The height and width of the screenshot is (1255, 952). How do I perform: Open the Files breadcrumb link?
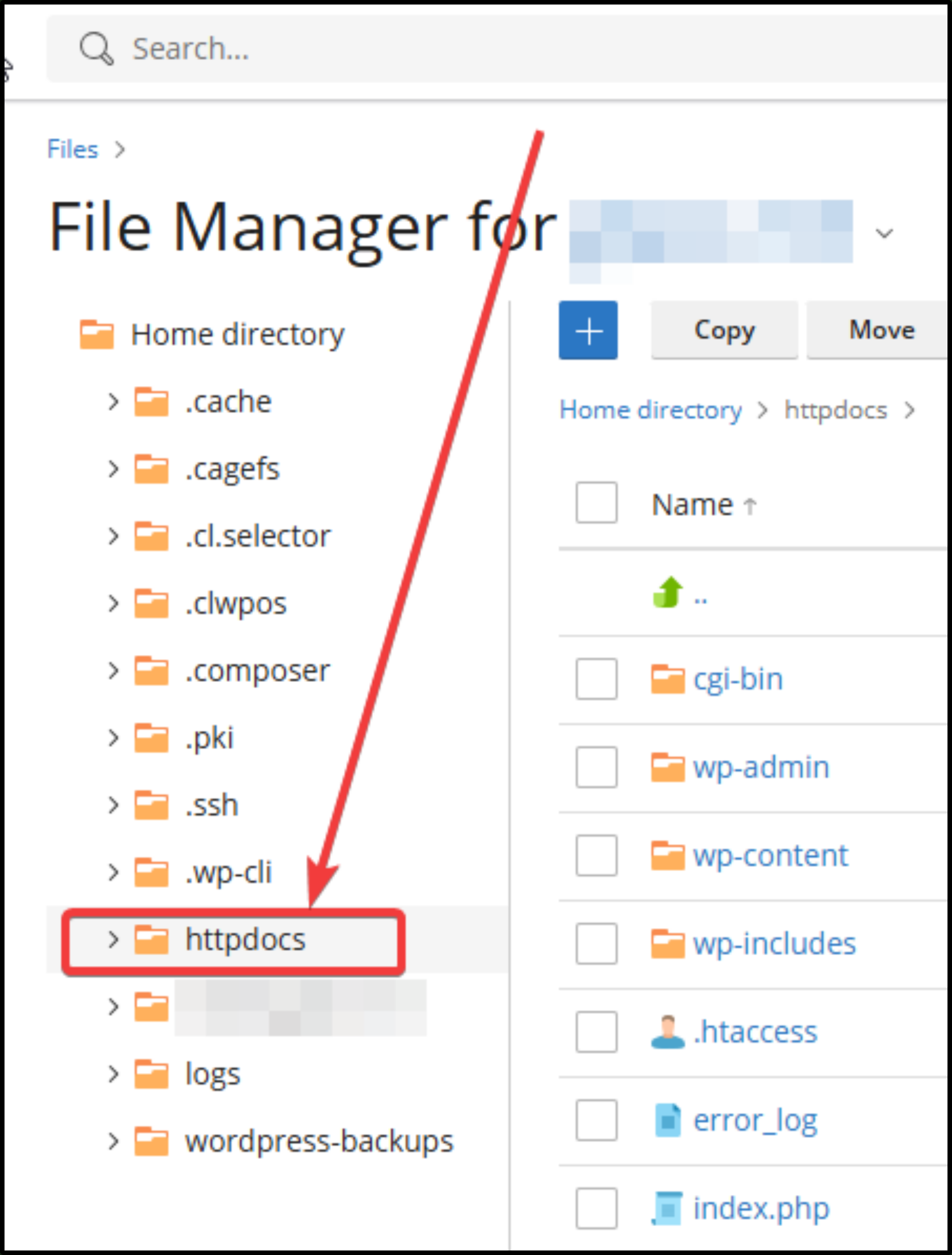(x=73, y=149)
